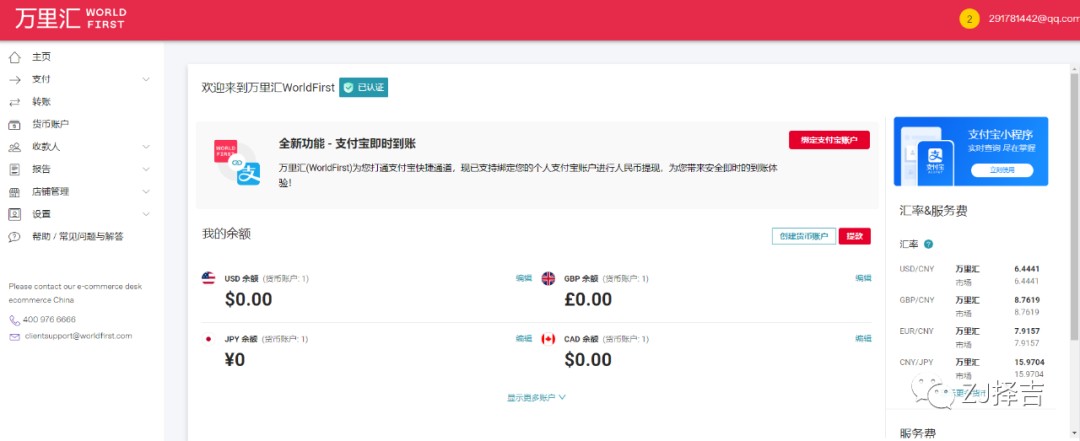Click the USD/CNY rate row label
This screenshot has height=441, width=1080.
pyautogui.click(x=917, y=269)
